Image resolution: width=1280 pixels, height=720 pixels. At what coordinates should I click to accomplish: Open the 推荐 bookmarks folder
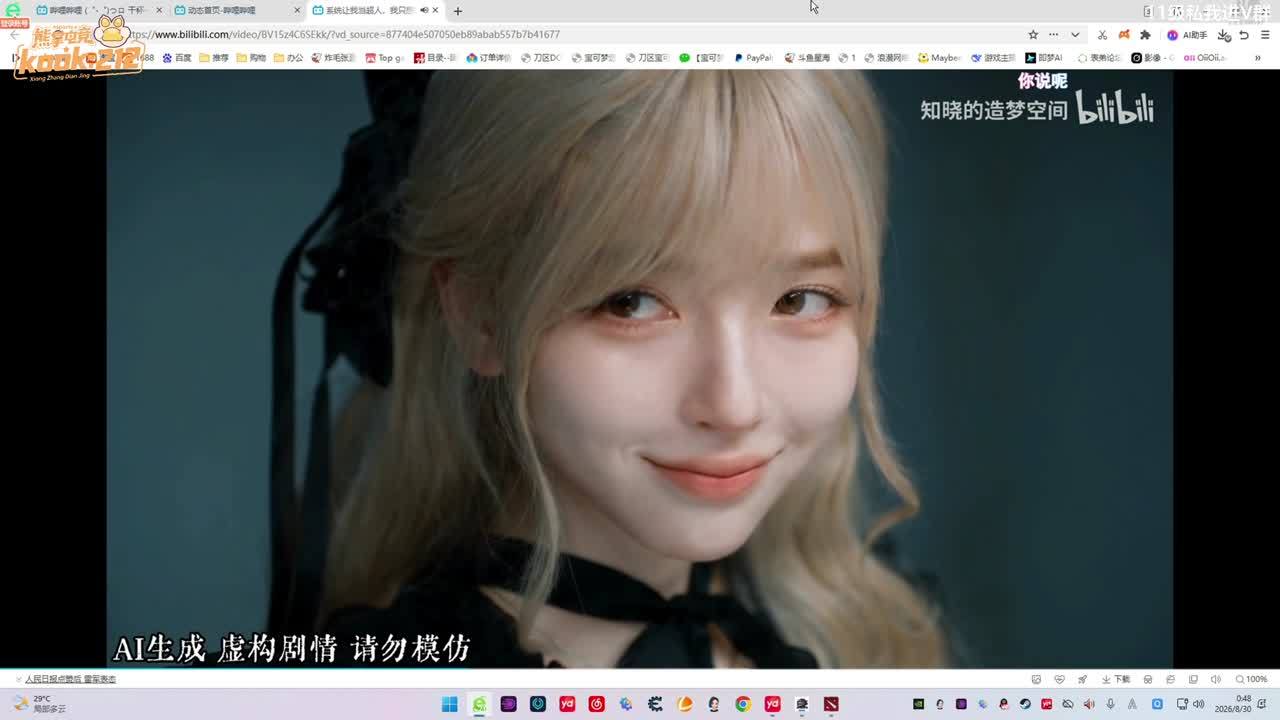[214, 58]
